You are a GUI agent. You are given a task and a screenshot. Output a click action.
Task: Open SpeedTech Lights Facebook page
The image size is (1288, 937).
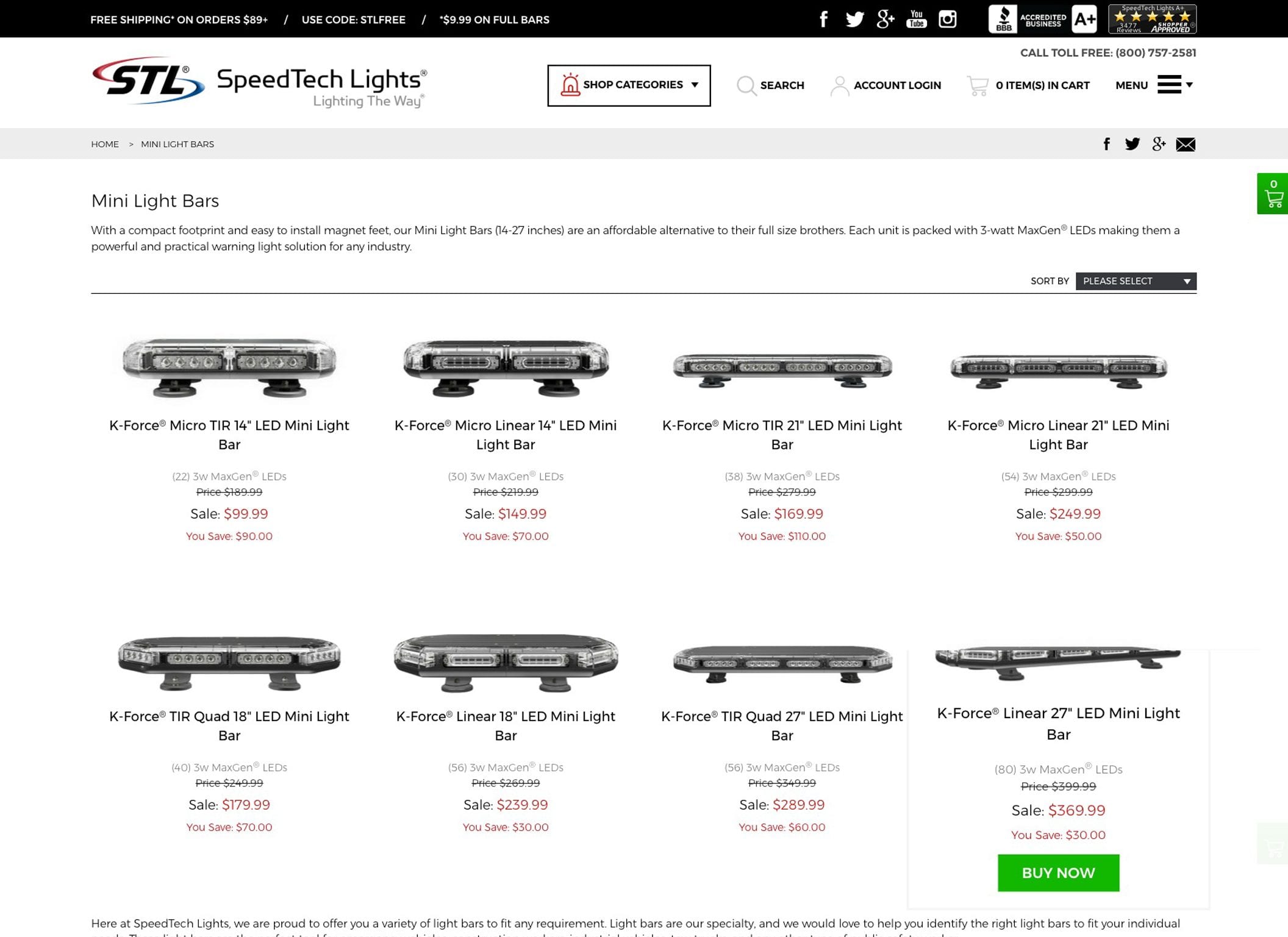click(x=824, y=19)
